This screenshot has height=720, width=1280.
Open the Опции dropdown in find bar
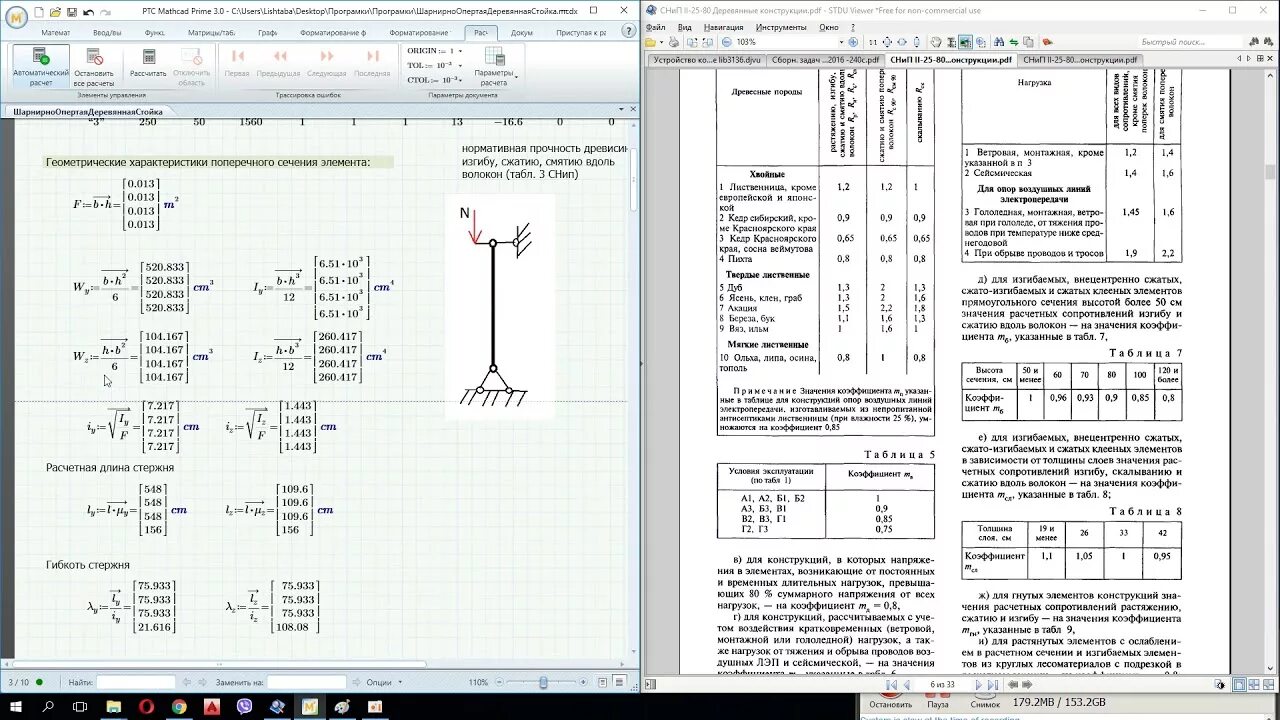(x=383, y=682)
